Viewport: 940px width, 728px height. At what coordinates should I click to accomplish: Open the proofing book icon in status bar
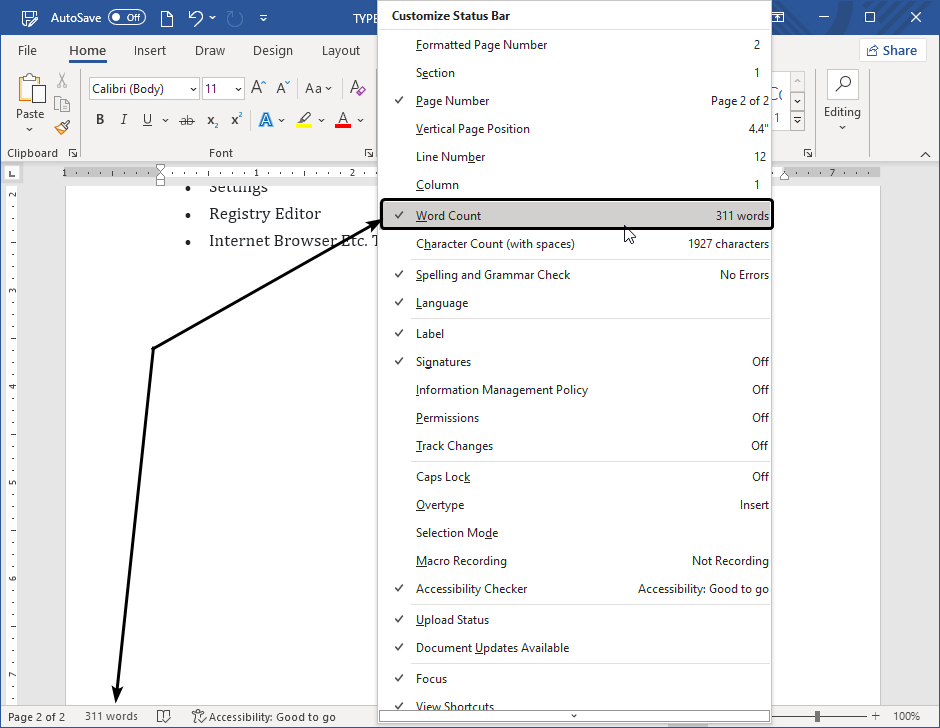(x=163, y=716)
